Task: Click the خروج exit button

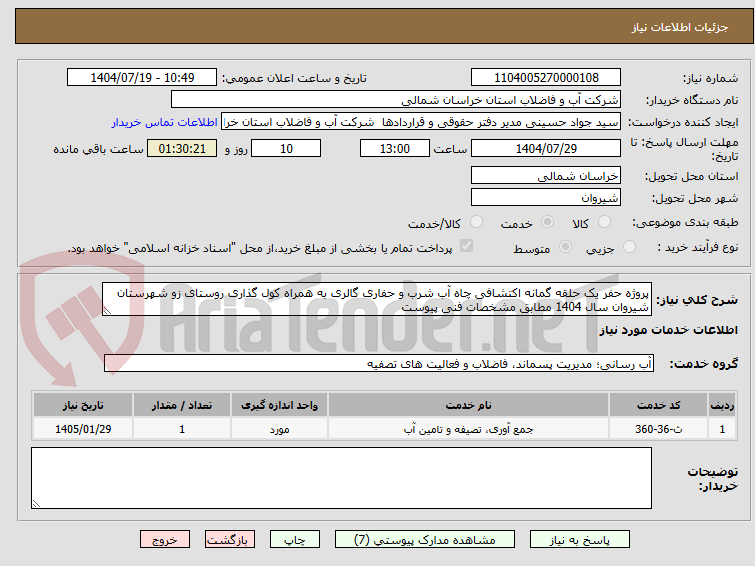Action: (165, 540)
